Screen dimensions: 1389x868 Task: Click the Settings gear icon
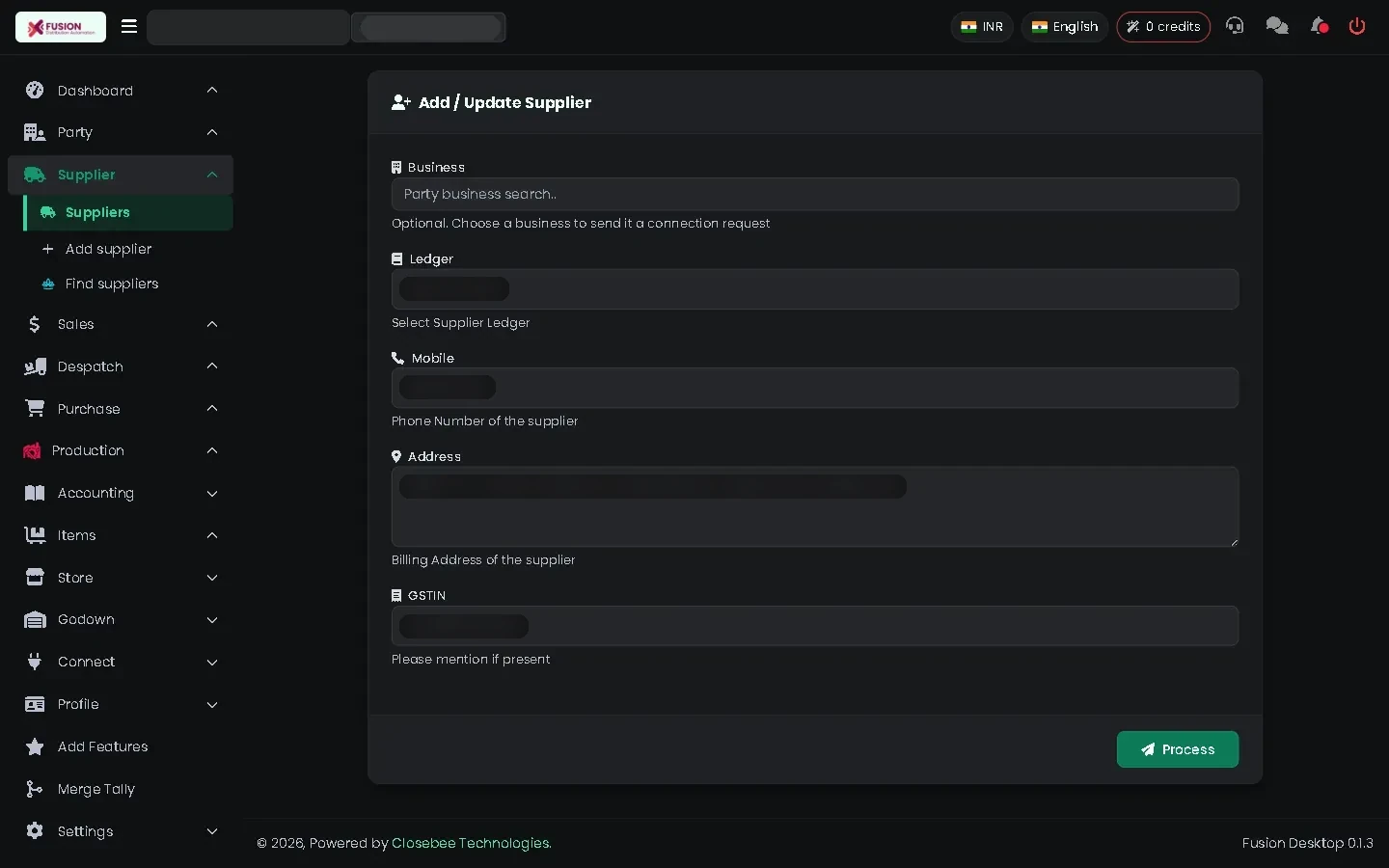pos(35,831)
